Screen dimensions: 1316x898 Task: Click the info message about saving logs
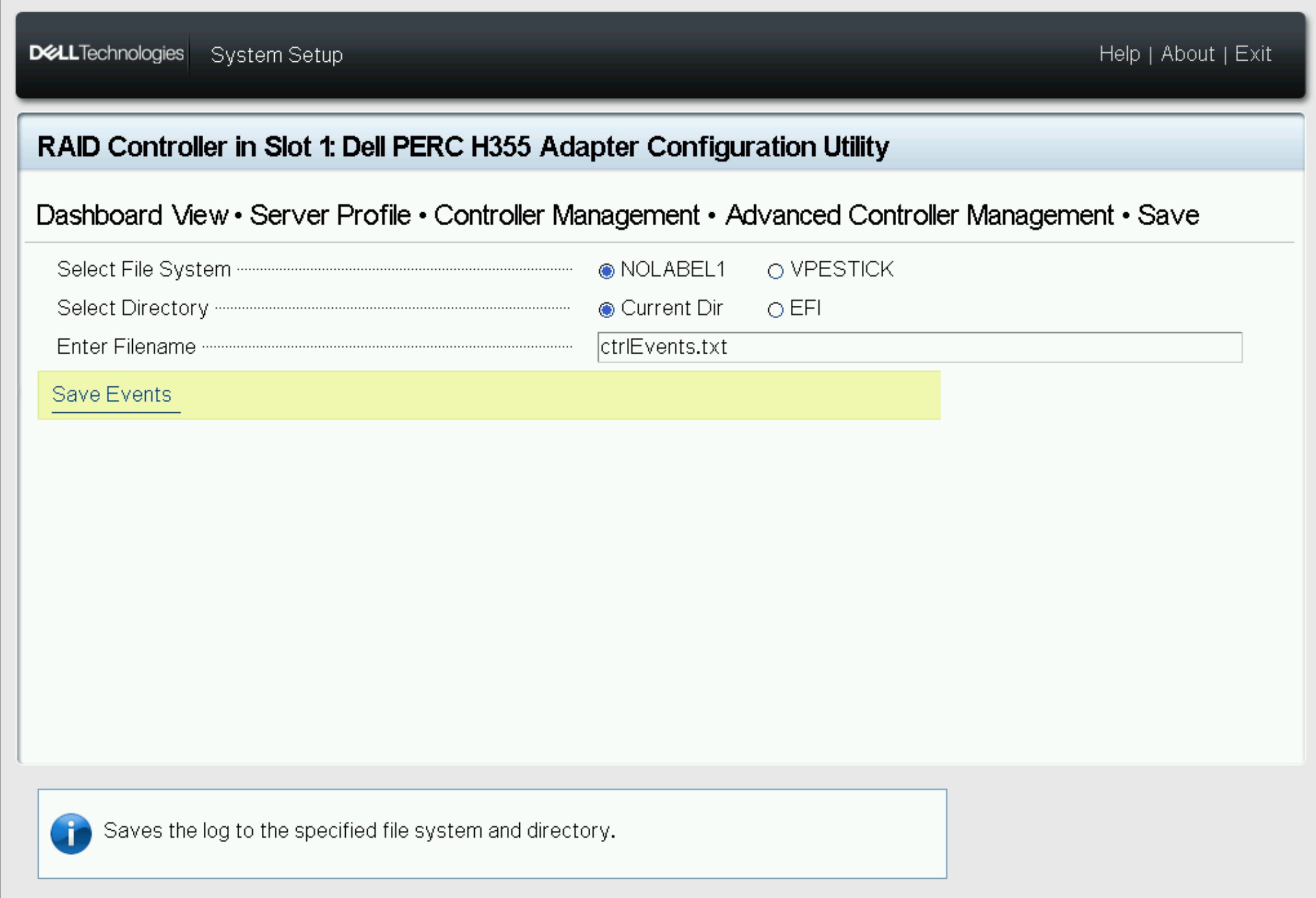coord(359,831)
